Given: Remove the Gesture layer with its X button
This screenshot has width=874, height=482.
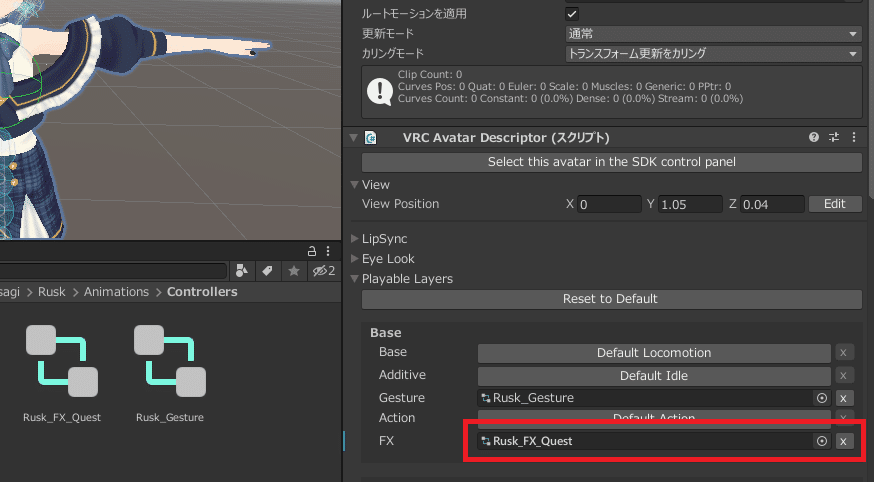Looking at the screenshot, I should click(x=843, y=398).
